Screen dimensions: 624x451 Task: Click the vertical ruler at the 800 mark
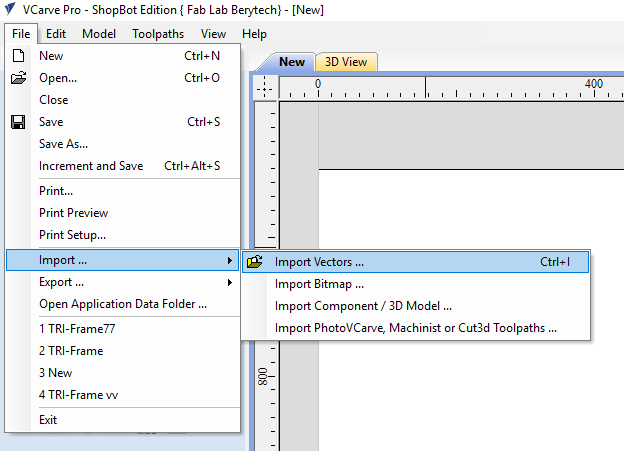coord(263,376)
